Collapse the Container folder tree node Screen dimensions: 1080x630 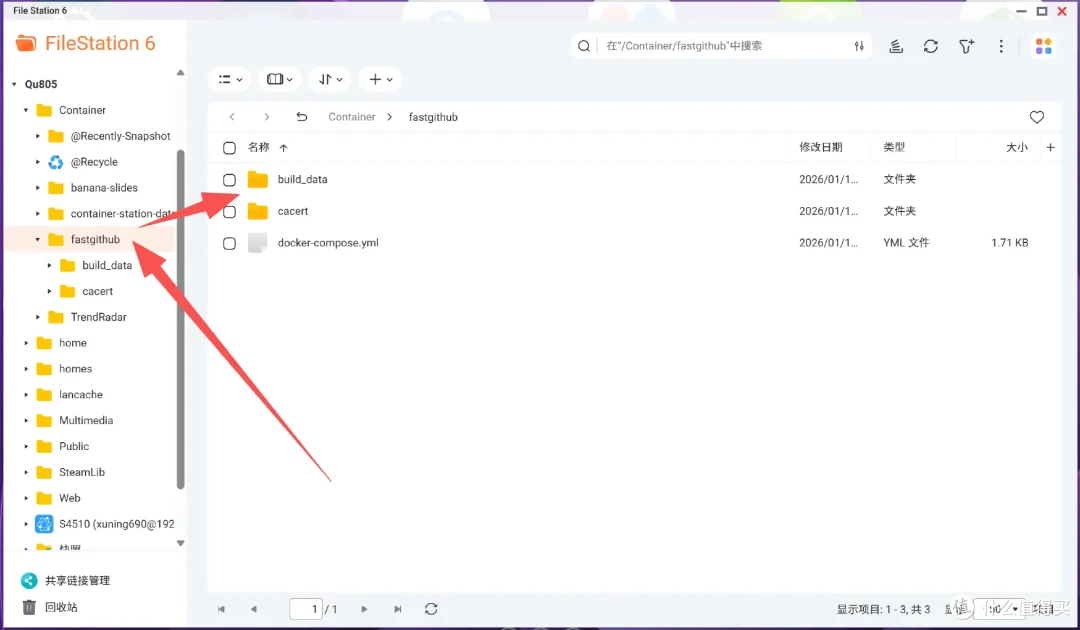coord(25,110)
